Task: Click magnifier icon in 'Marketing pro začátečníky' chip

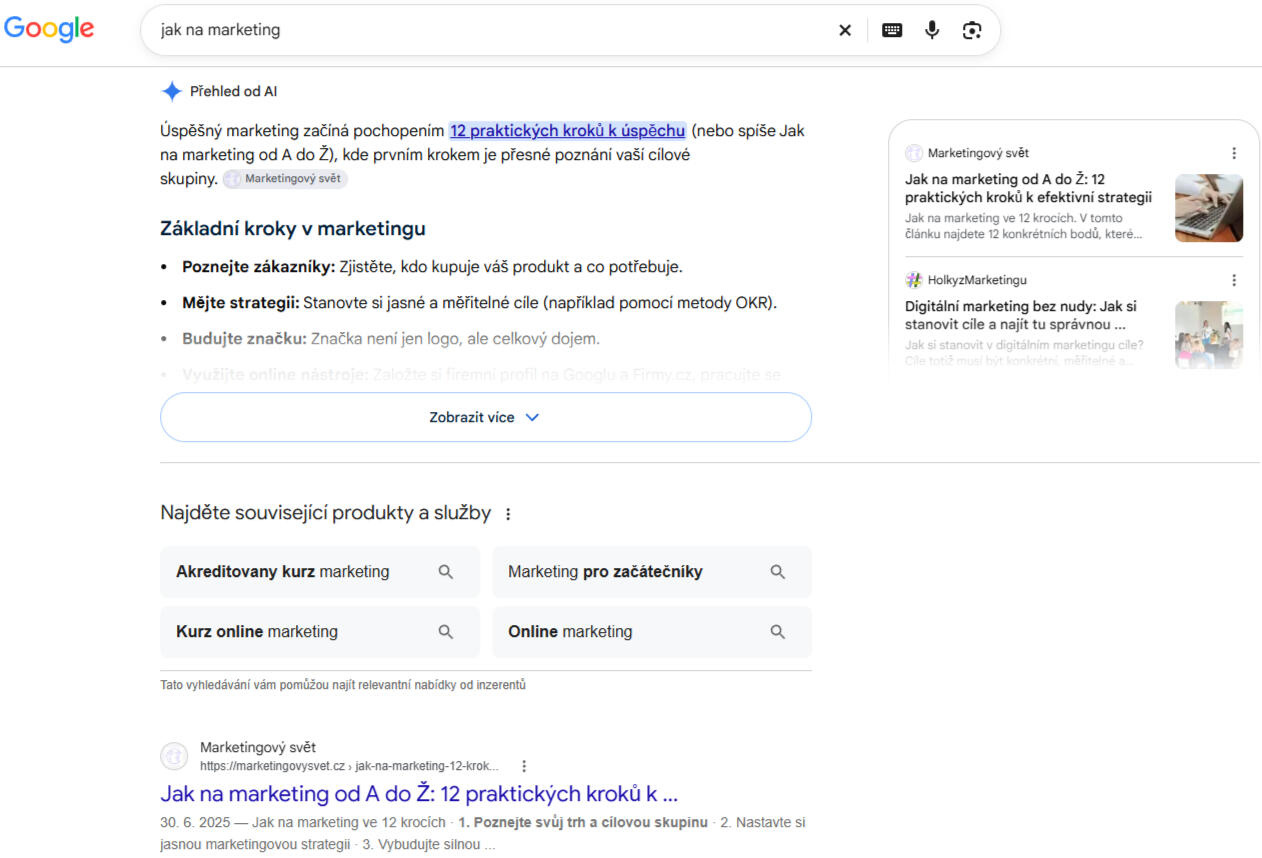Action: (778, 572)
